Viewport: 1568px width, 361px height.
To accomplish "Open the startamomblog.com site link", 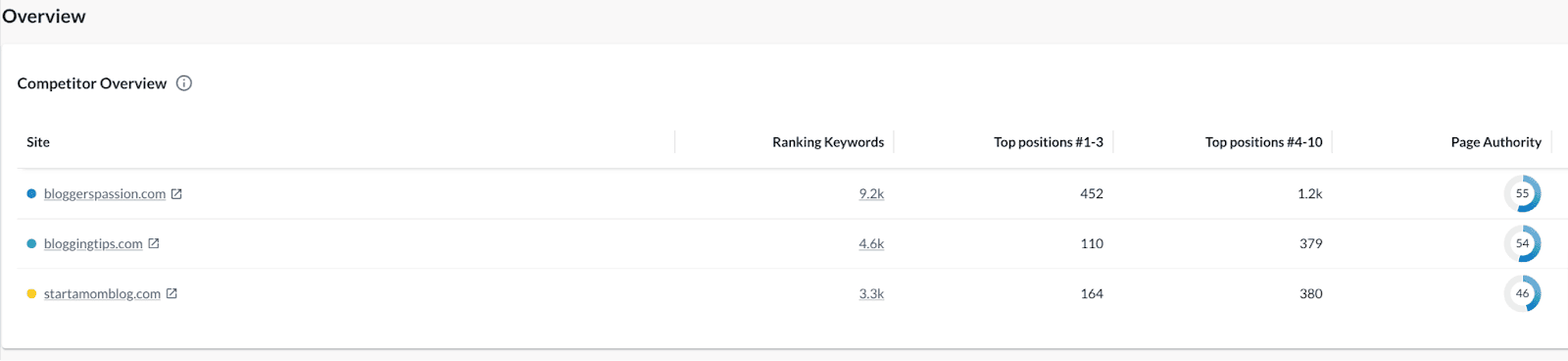I will pos(102,293).
